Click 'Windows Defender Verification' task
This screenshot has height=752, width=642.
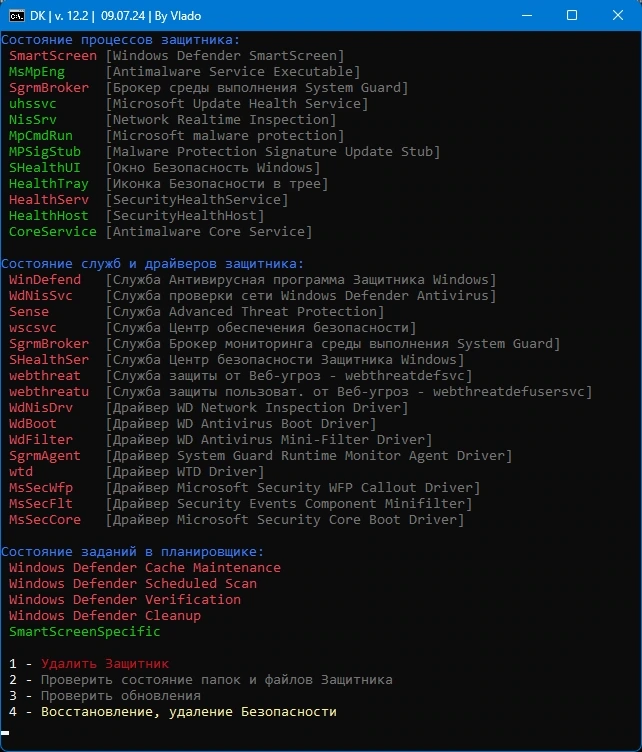(125, 599)
